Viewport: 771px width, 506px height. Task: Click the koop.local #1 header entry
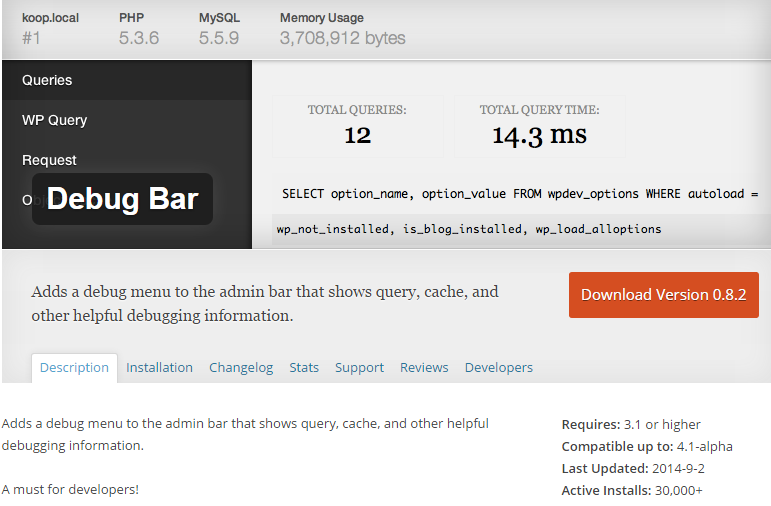50,29
